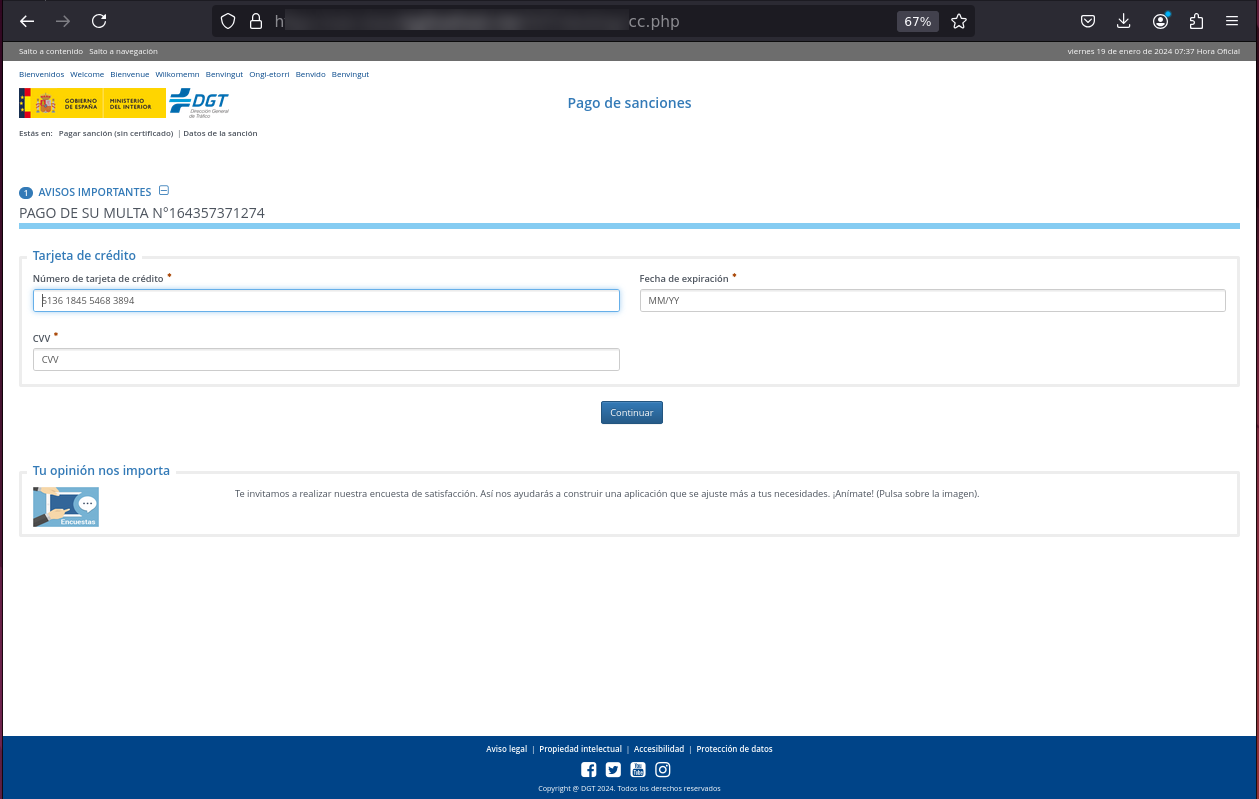Reload the current page
The height and width of the screenshot is (799, 1259).
tap(99, 21)
